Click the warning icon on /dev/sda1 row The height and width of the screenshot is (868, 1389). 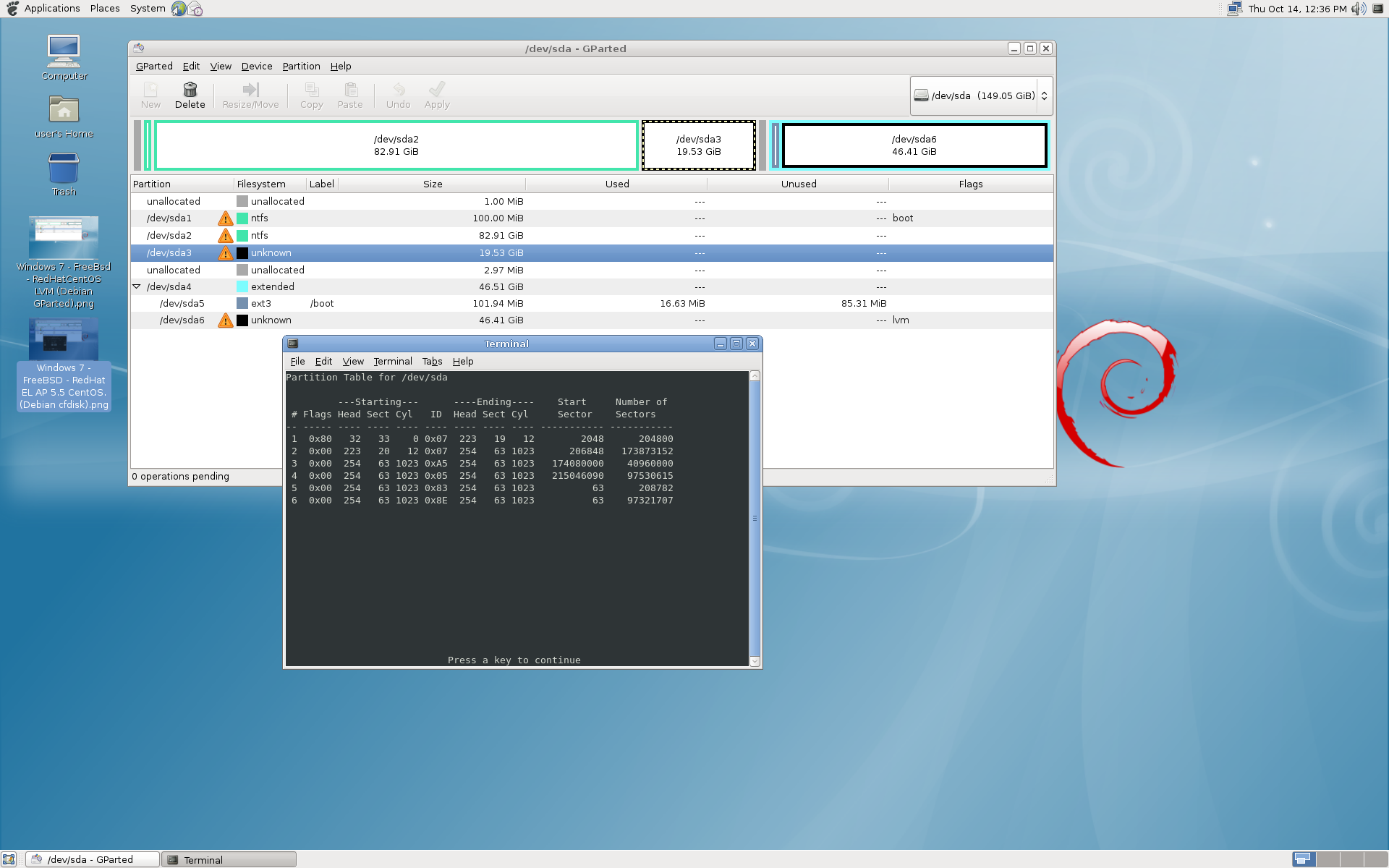[226, 218]
